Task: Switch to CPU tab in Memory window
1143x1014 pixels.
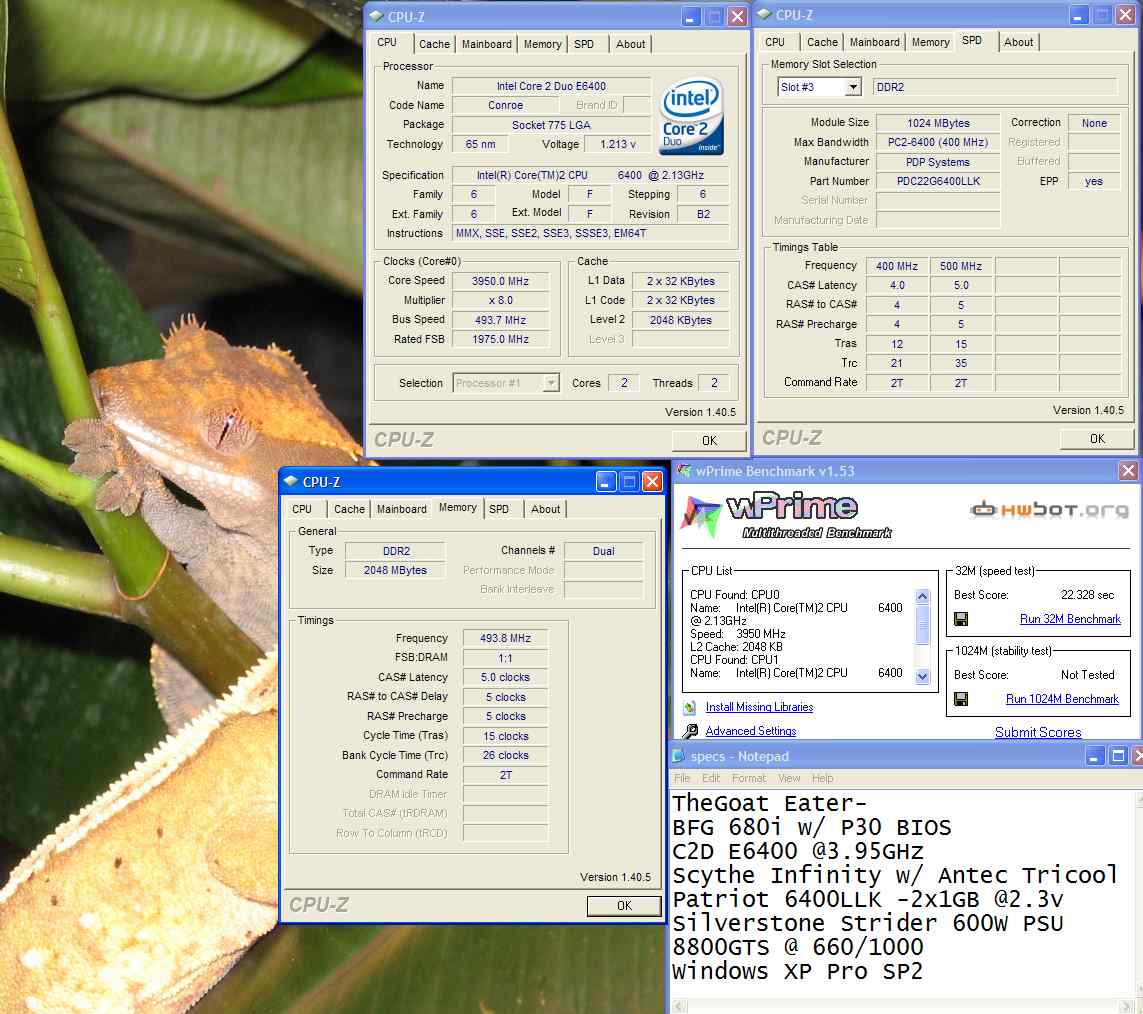Action: (302, 509)
